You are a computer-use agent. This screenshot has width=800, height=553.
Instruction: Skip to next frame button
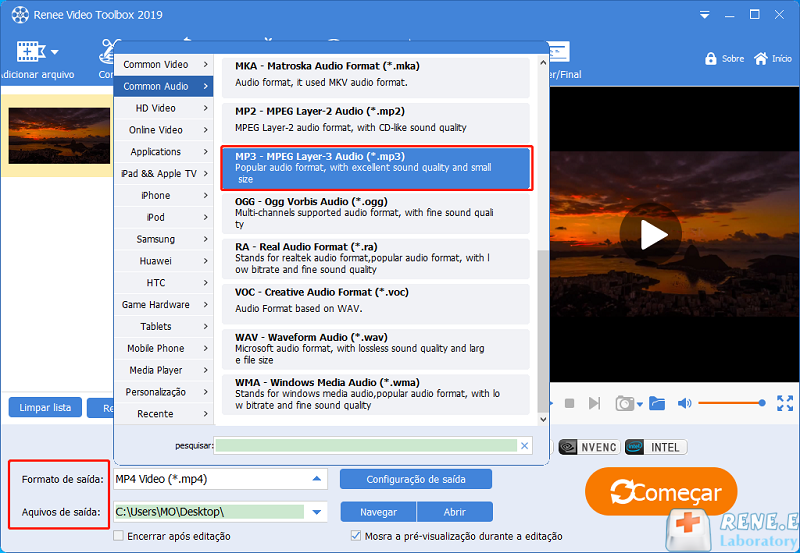594,404
